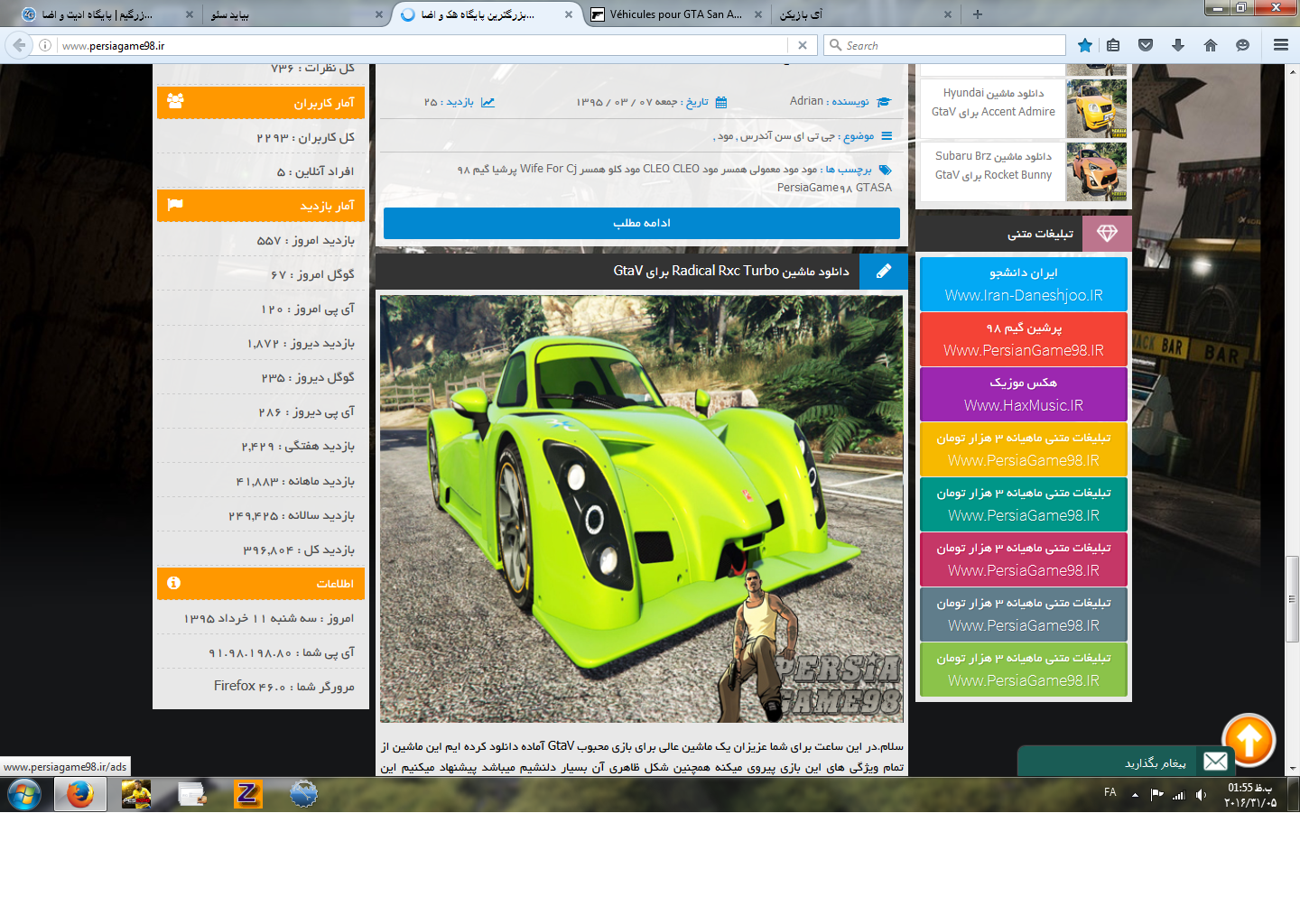Show hidden tray icons arrow
The width and height of the screenshot is (1300, 924).
(1135, 795)
